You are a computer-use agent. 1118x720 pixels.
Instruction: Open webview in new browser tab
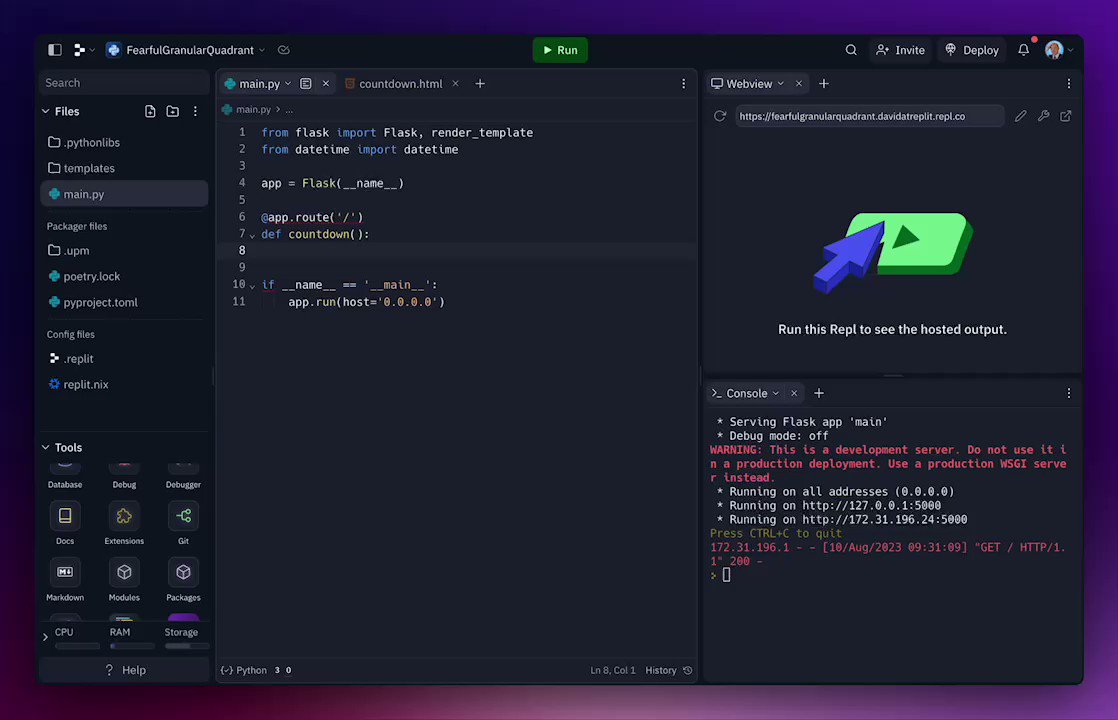click(x=1066, y=115)
